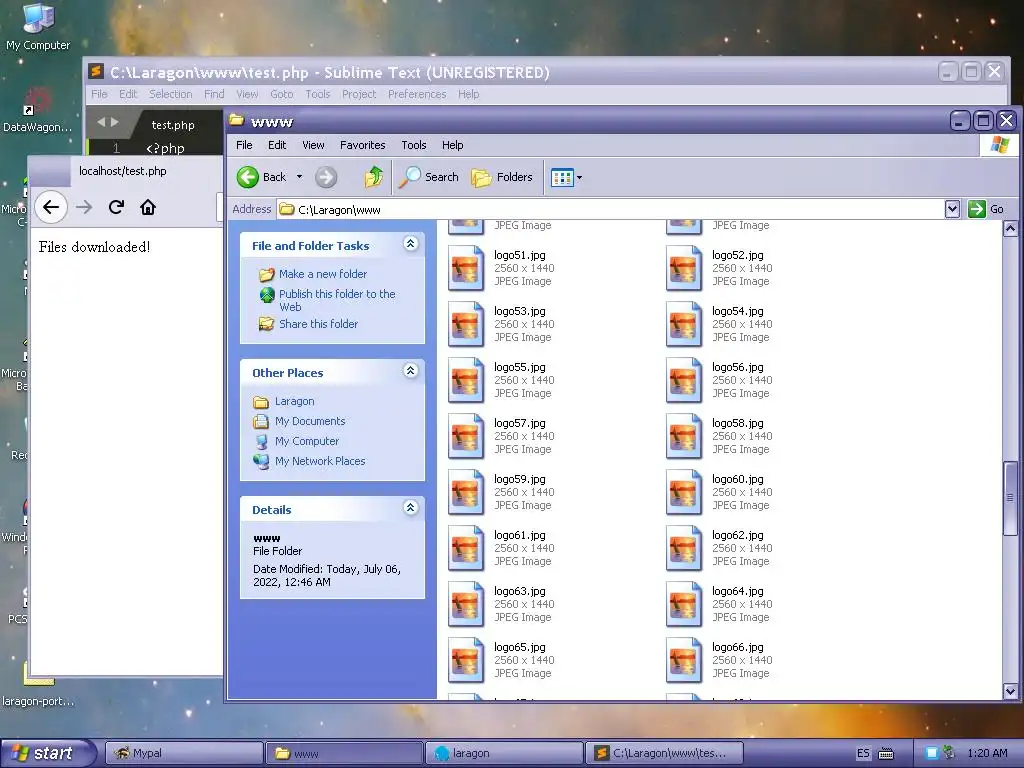Viewport: 1024px width, 768px height.
Task: Open My Network Places link
Action: tap(320, 461)
